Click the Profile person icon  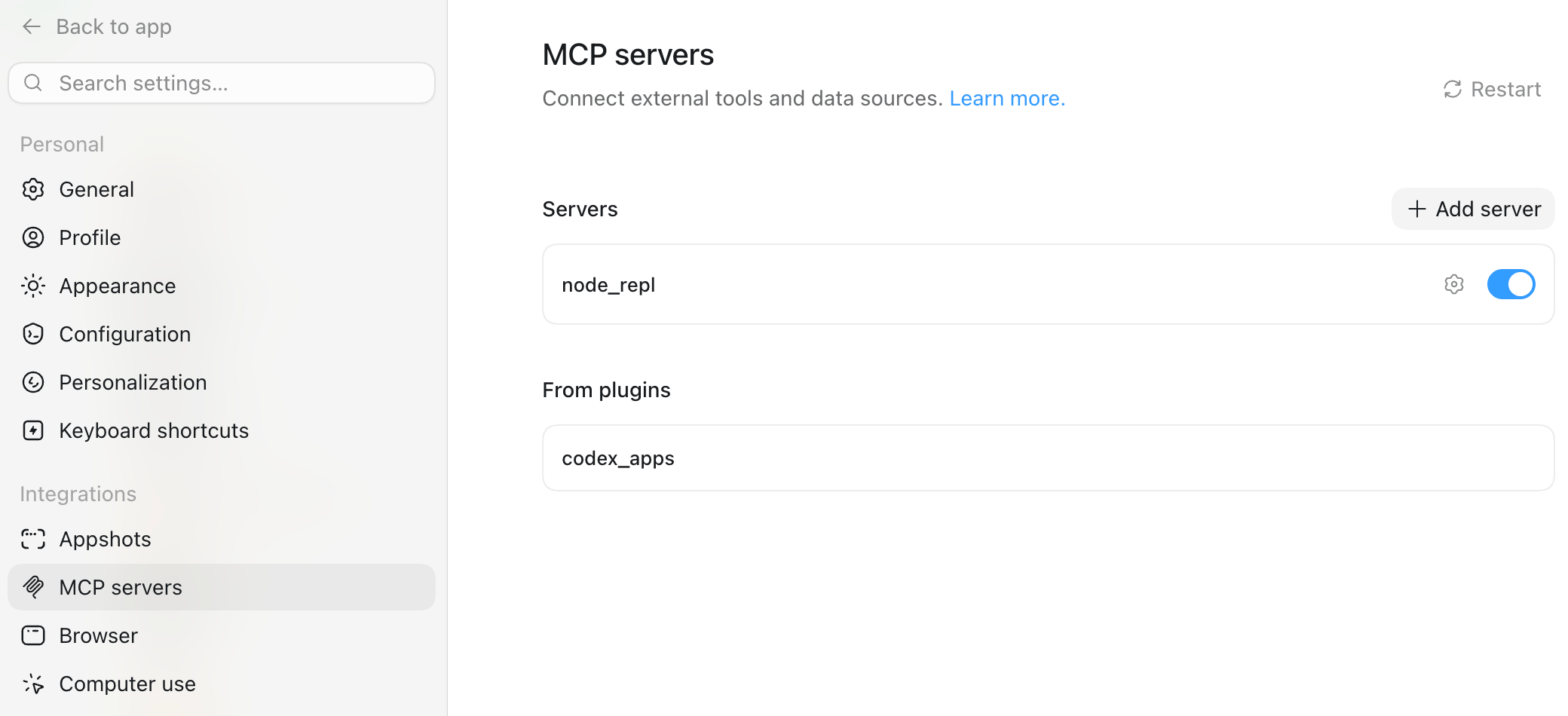33,237
